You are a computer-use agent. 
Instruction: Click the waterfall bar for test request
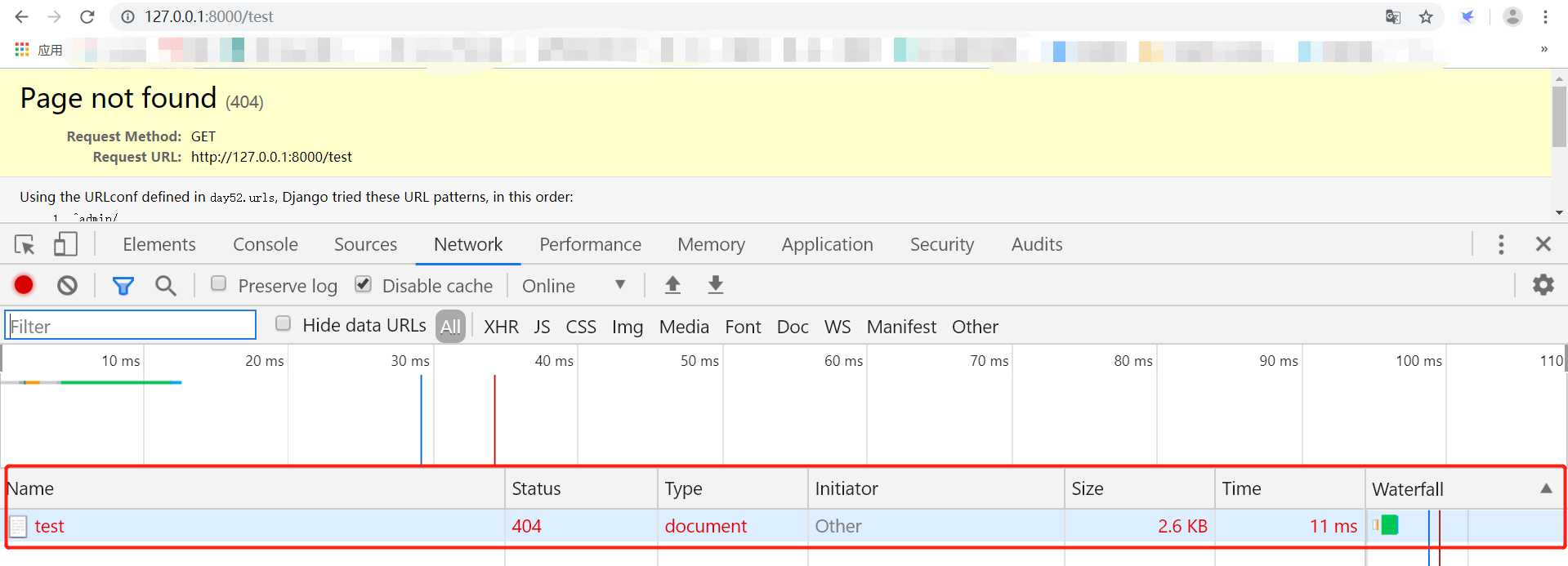(1386, 525)
